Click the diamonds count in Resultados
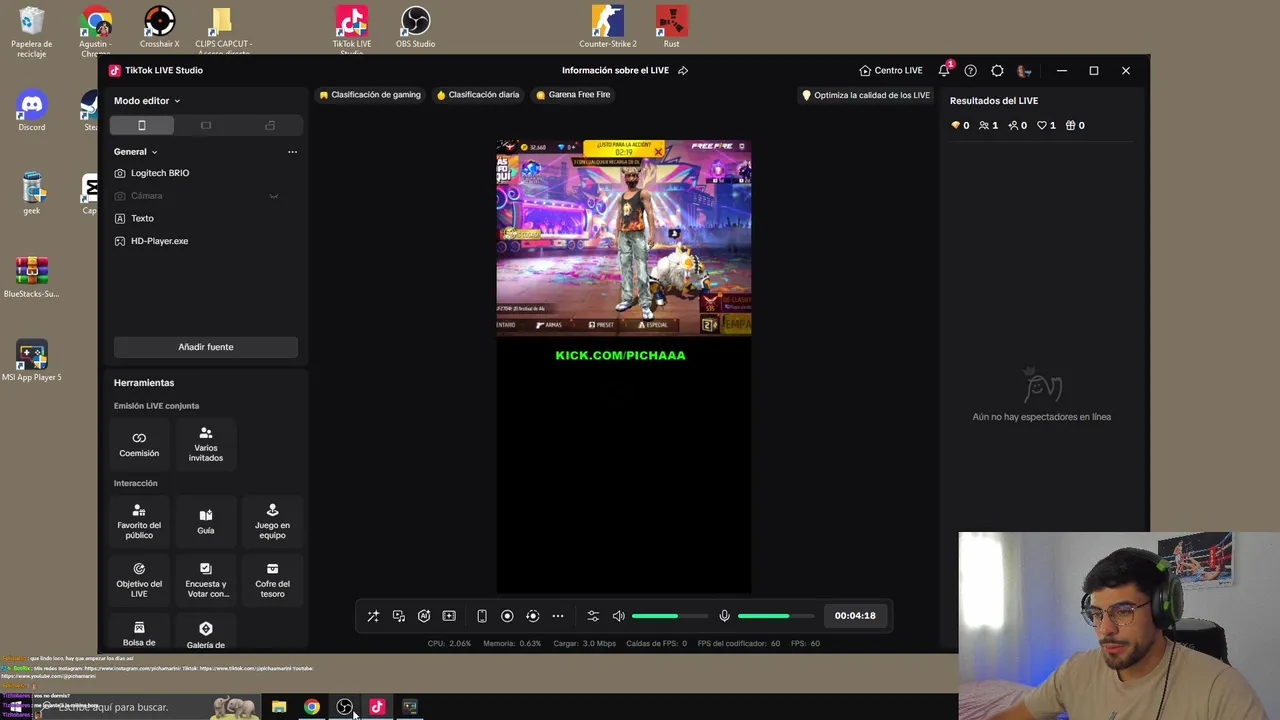Viewport: 1280px width, 720px height. point(960,126)
